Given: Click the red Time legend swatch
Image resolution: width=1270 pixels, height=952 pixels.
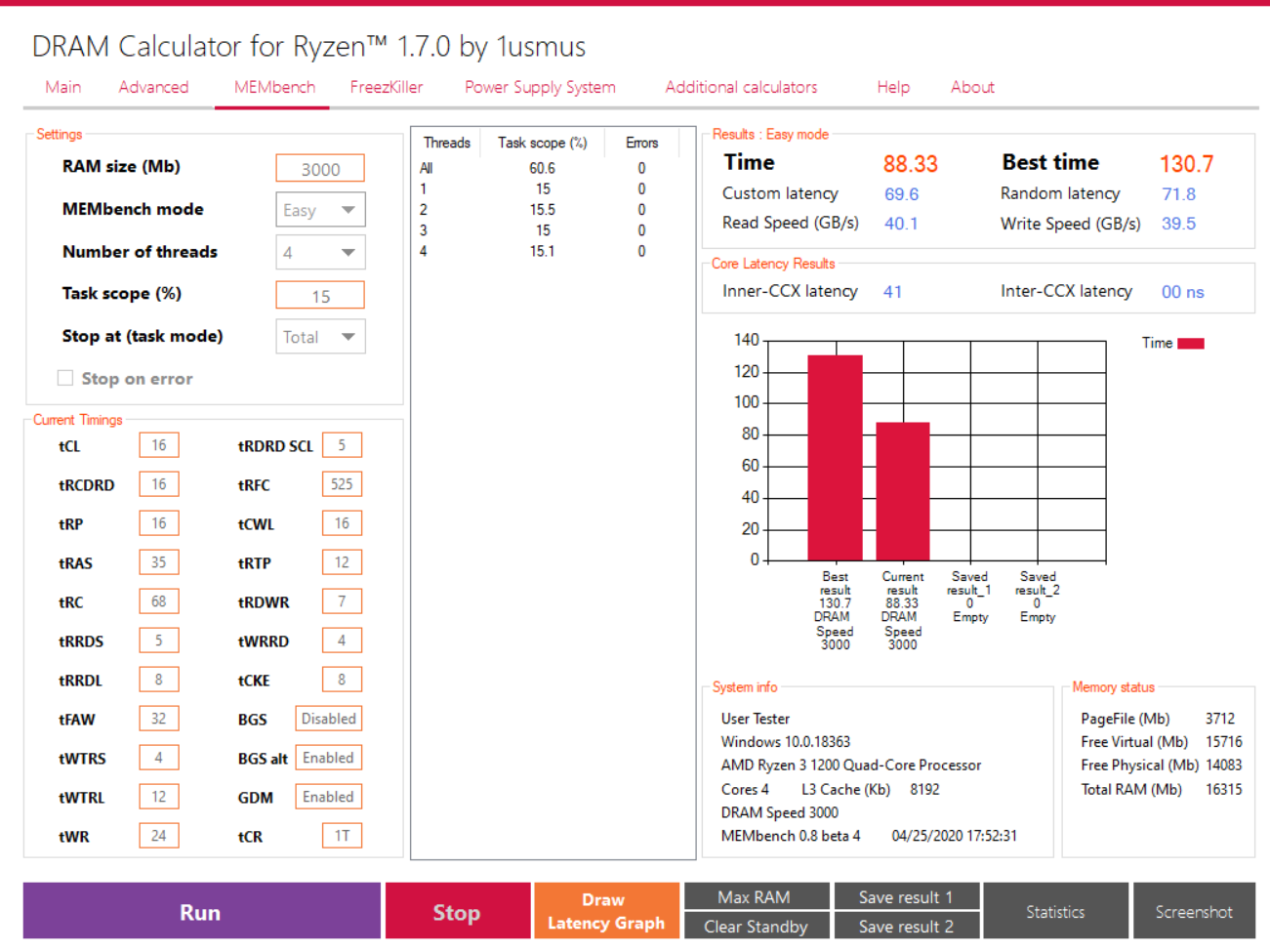Looking at the screenshot, I should click(x=1191, y=343).
